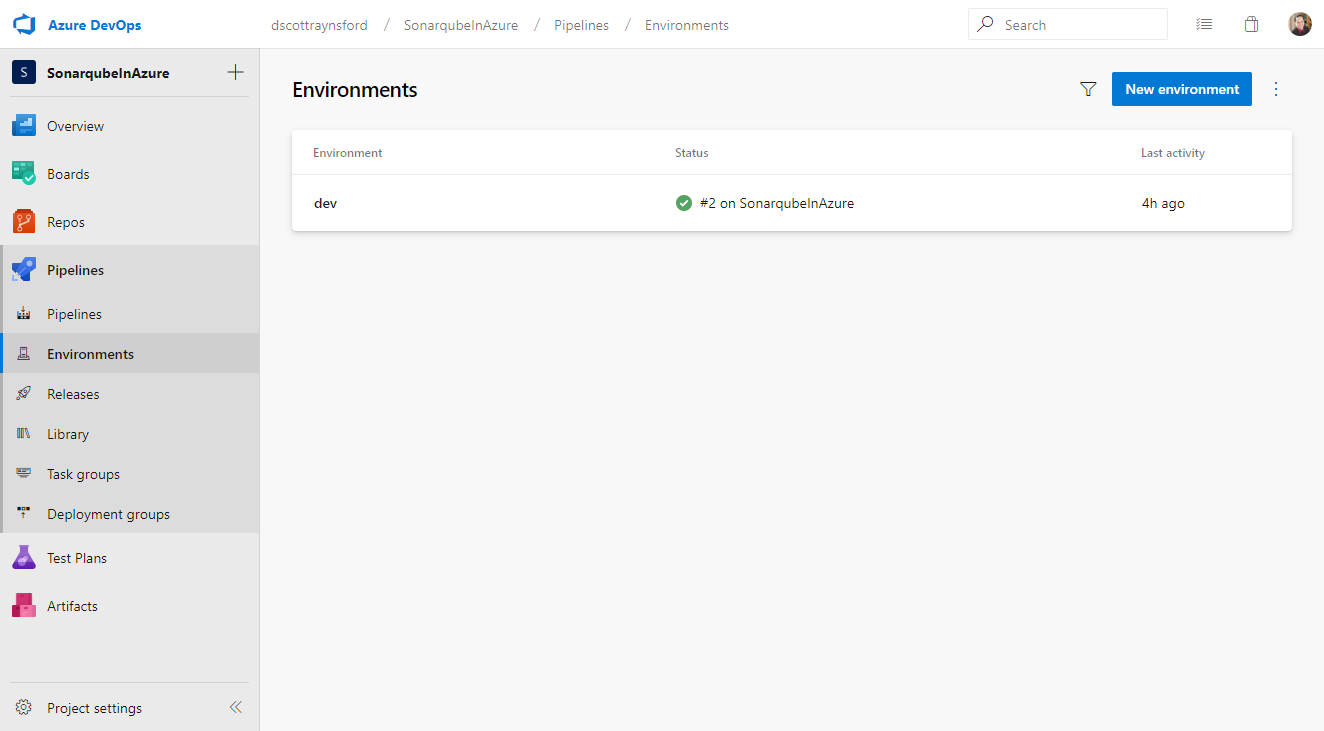Click the Project settings gear icon
This screenshot has width=1324, height=731.
tap(24, 708)
